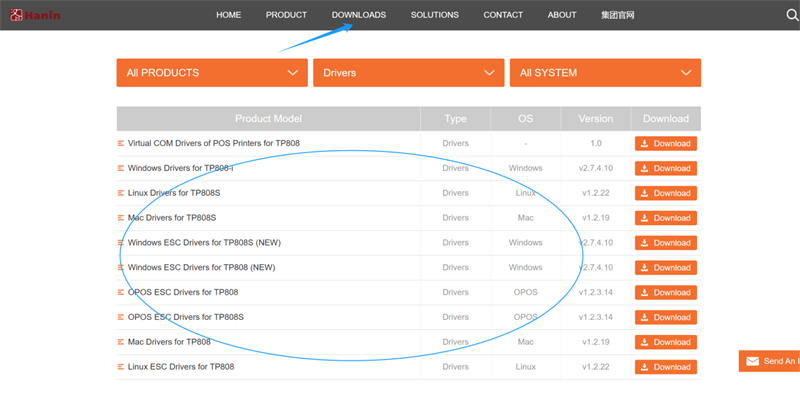Click the Type column header
The height and width of the screenshot is (405, 800).
pos(456,119)
